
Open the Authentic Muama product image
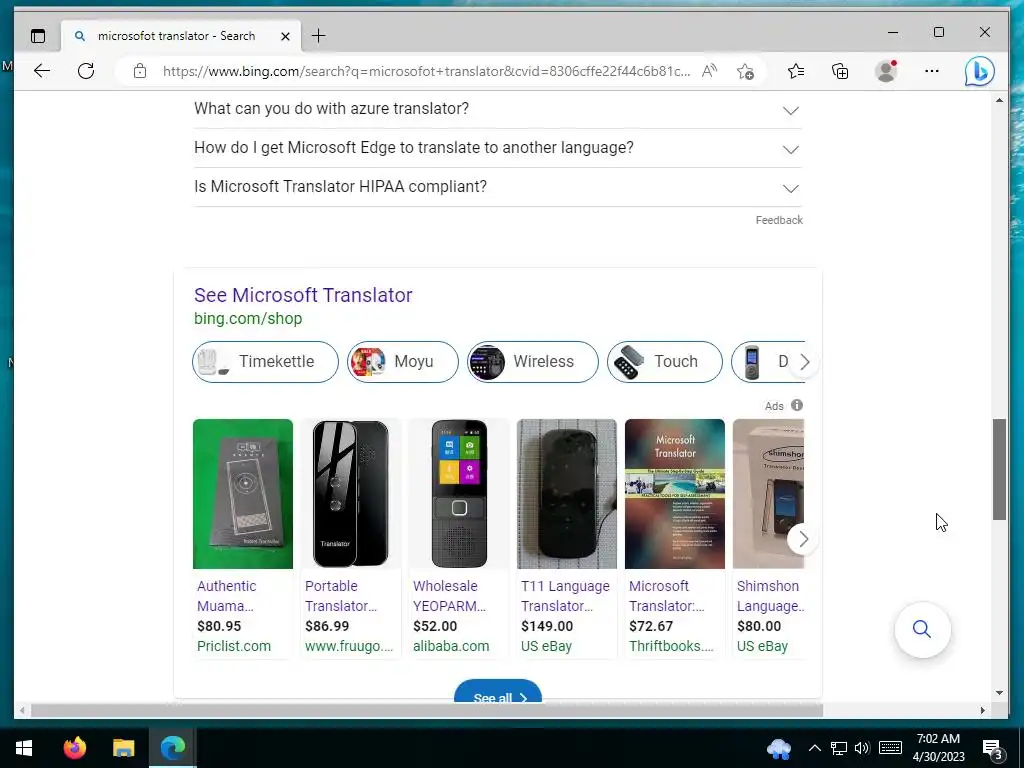243,494
